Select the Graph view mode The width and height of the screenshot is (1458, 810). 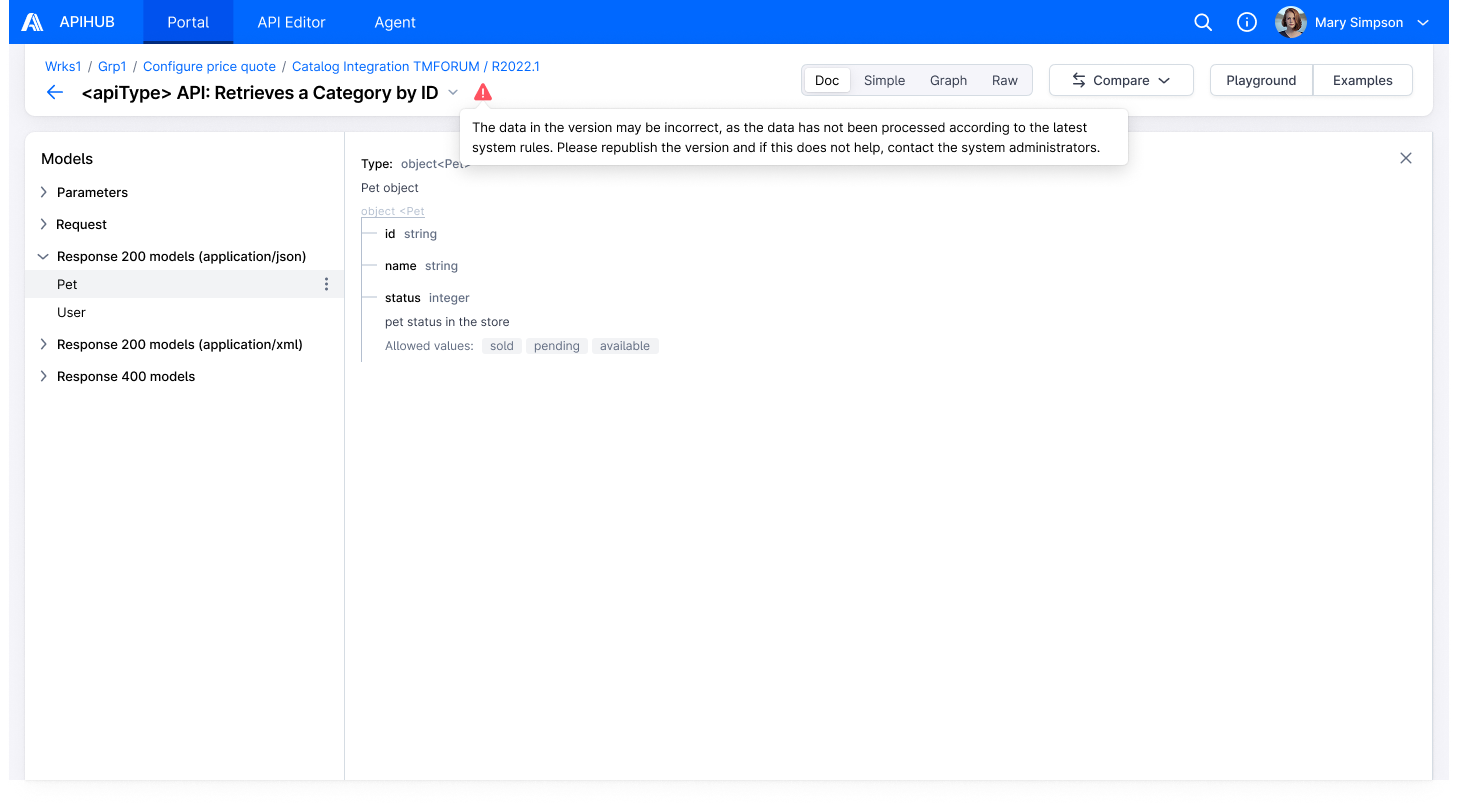point(948,80)
